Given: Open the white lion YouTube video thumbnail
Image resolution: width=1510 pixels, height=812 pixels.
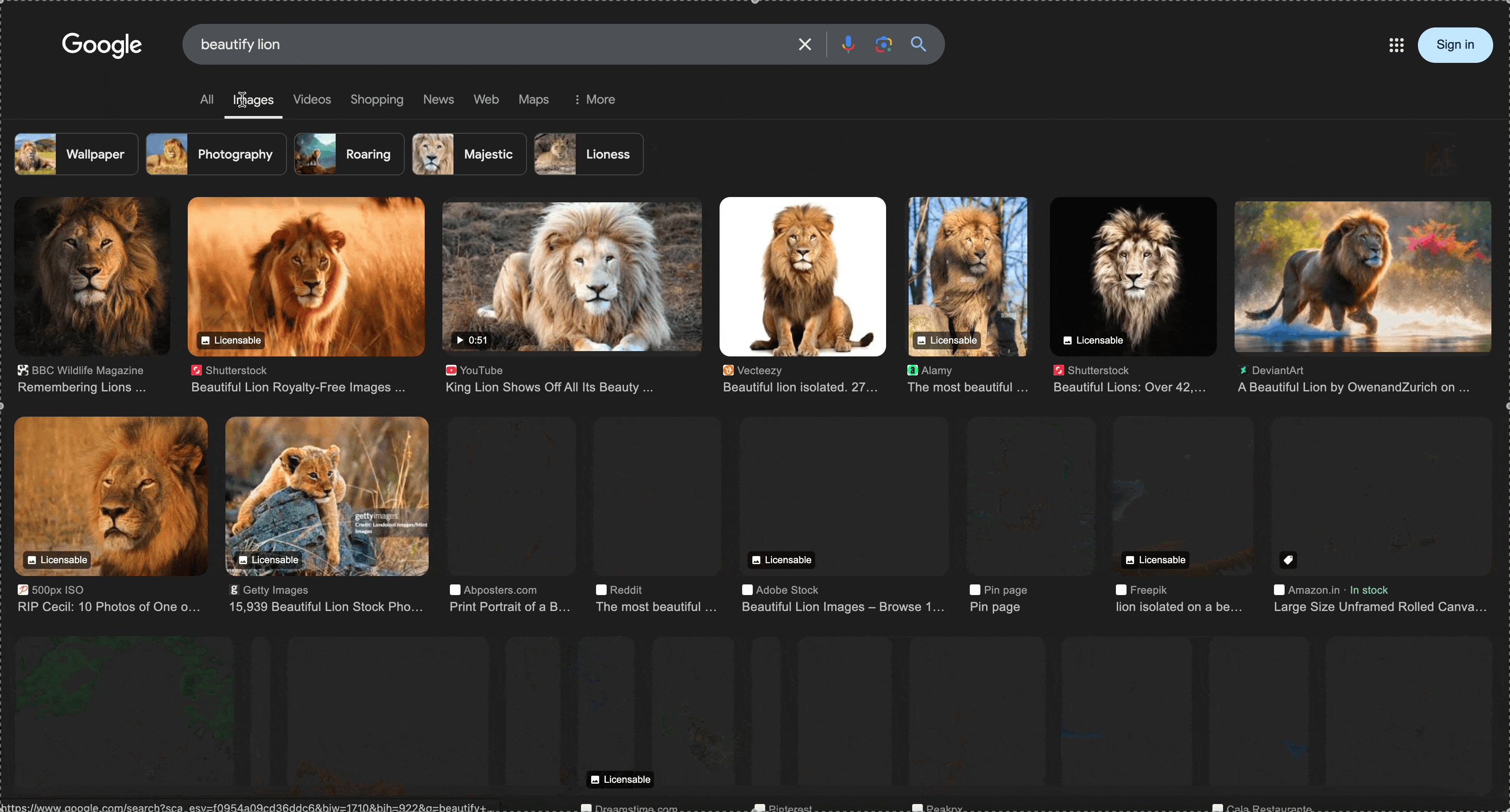Looking at the screenshot, I should (572, 277).
